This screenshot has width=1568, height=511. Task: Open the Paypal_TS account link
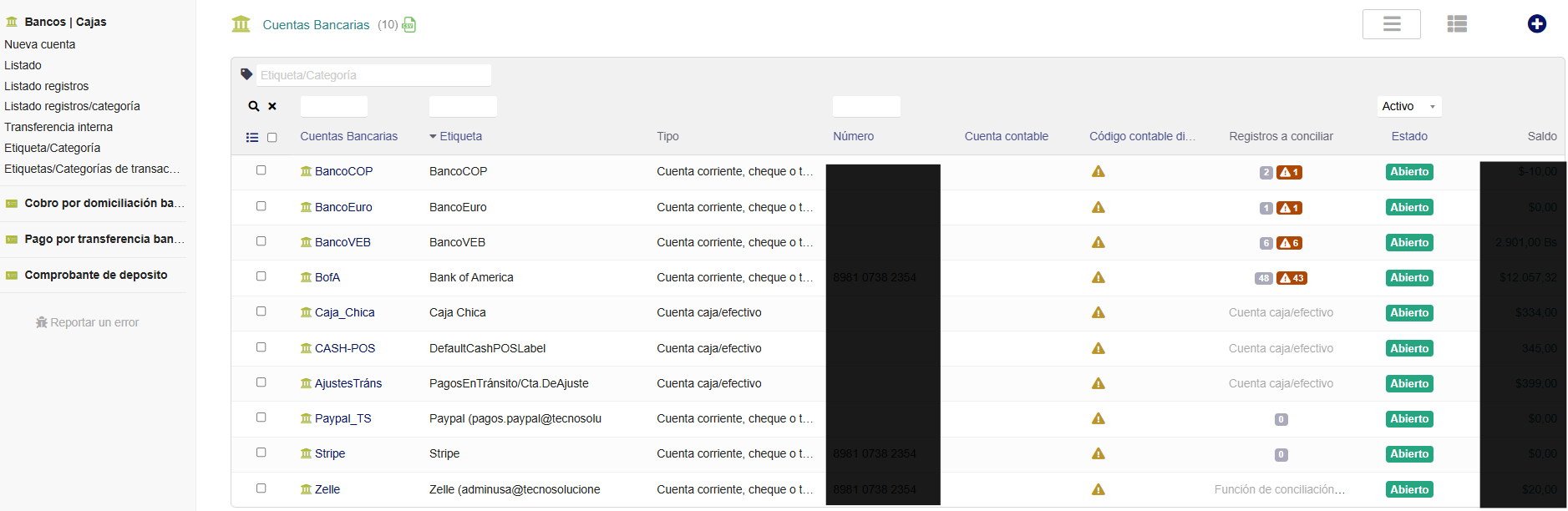[x=343, y=418]
